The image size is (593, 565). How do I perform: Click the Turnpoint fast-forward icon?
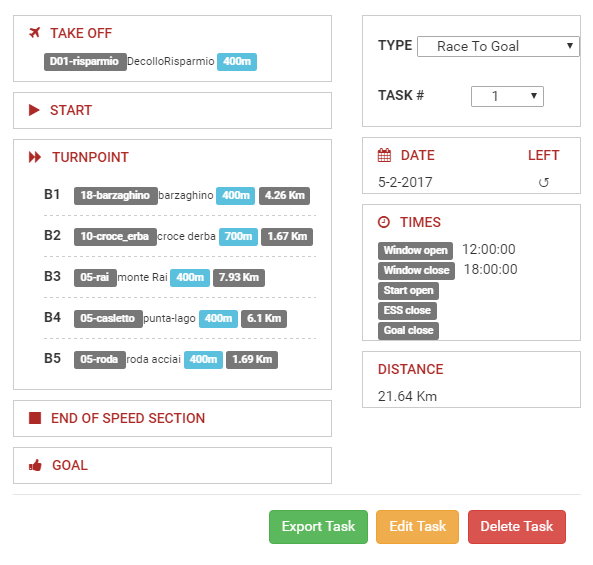pyautogui.click(x=35, y=157)
